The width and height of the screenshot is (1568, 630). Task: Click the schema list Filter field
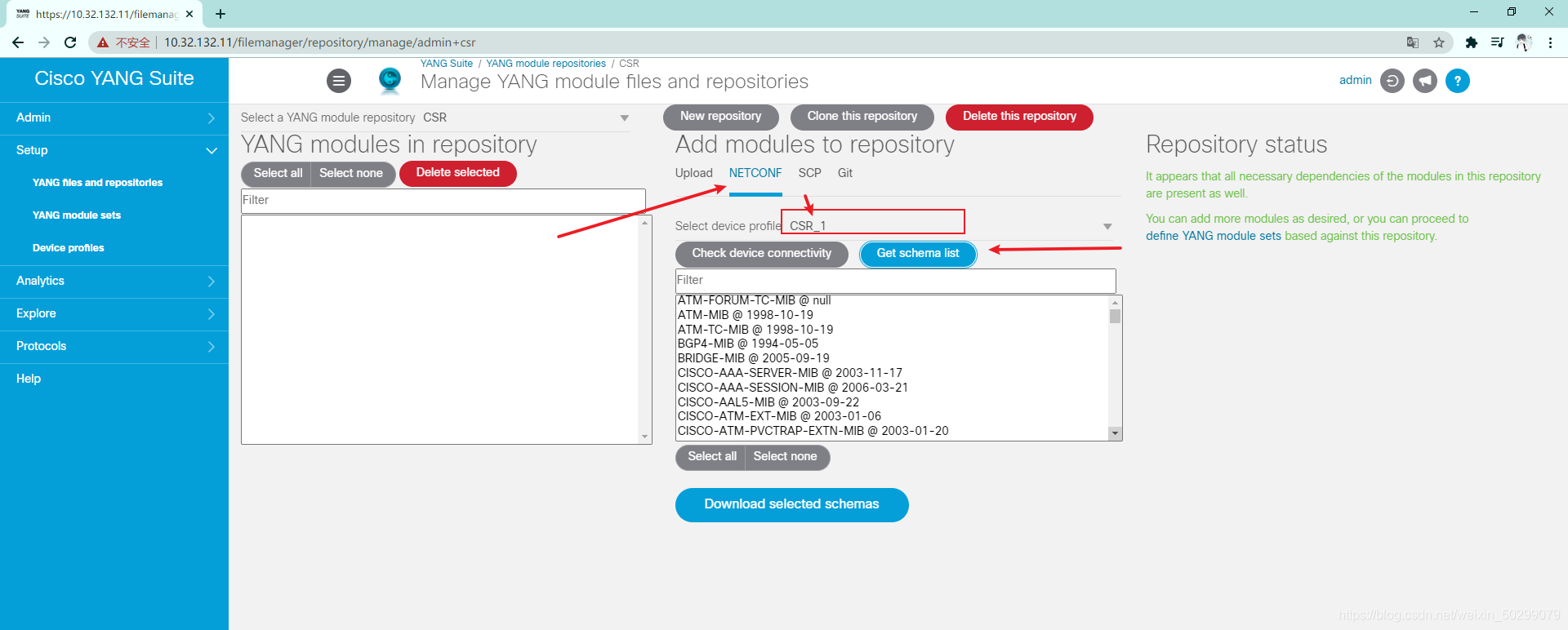point(896,281)
